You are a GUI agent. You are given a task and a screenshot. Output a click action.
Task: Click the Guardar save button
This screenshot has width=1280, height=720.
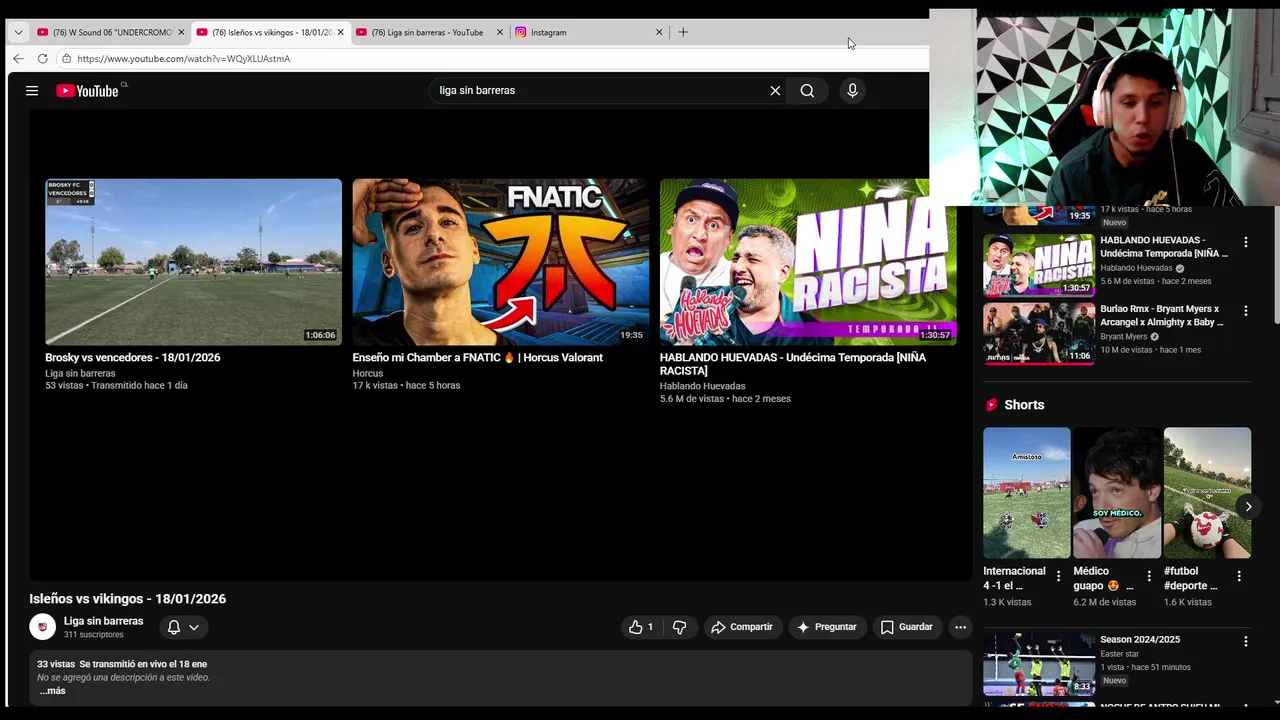pyautogui.click(x=907, y=627)
